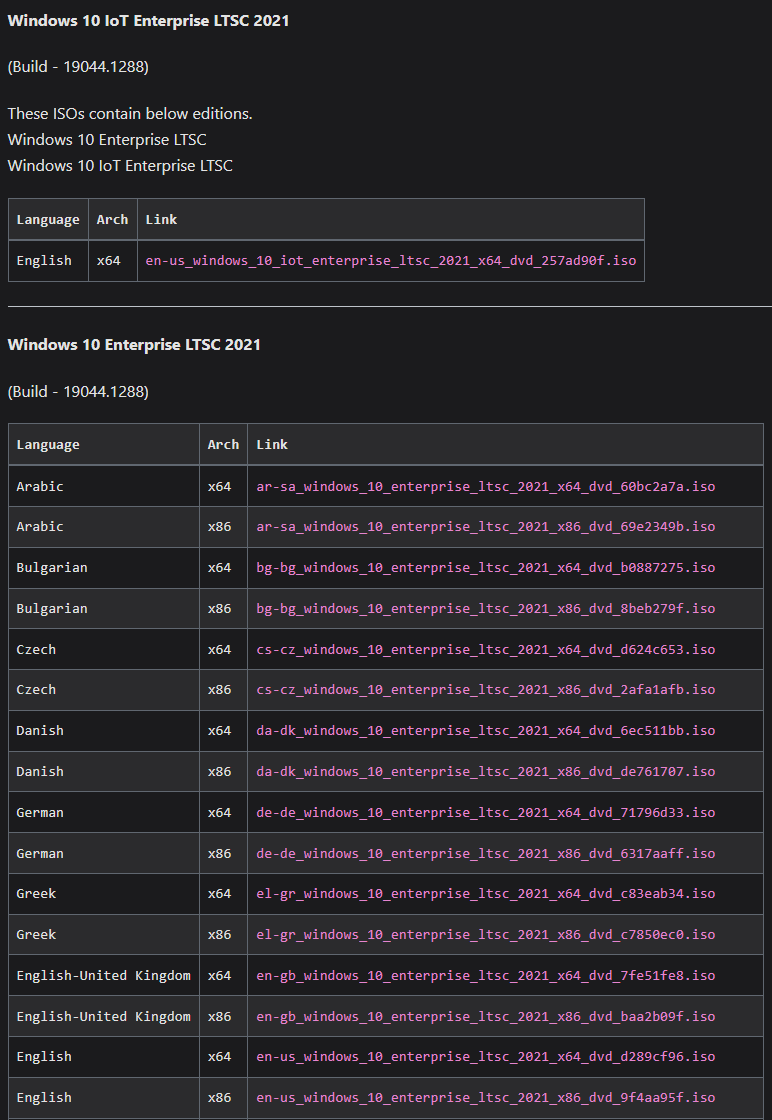Open the IoT Enterprise LTSC x64 ISO link
Viewport: 772px width, 1120px height.
(x=390, y=261)
